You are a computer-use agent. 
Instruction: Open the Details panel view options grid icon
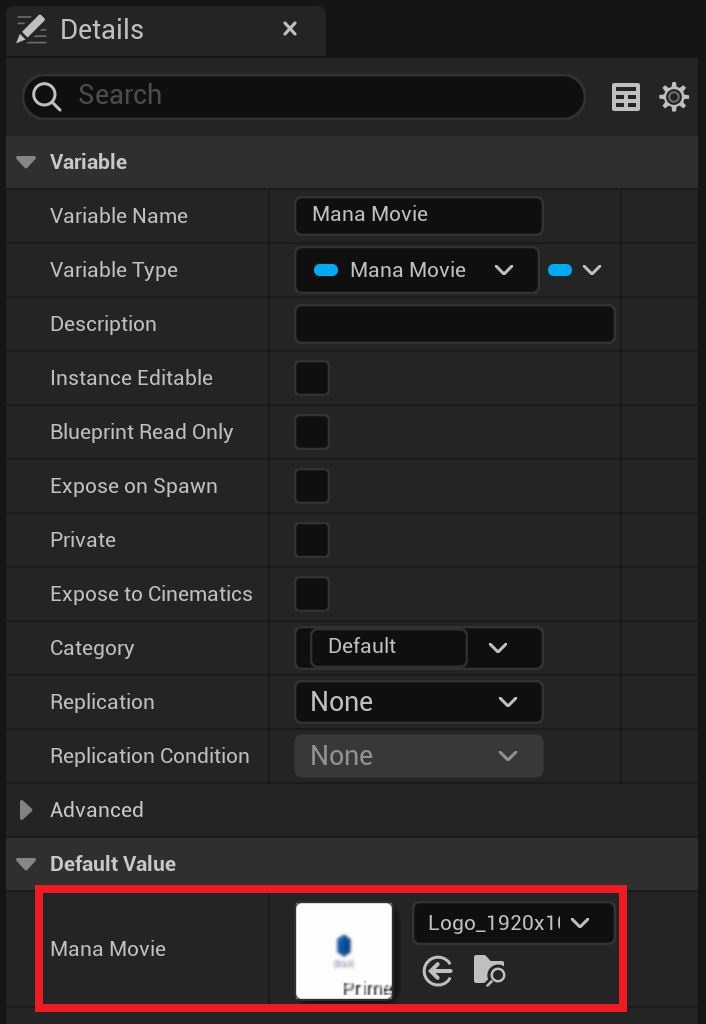tap(626, 96)
